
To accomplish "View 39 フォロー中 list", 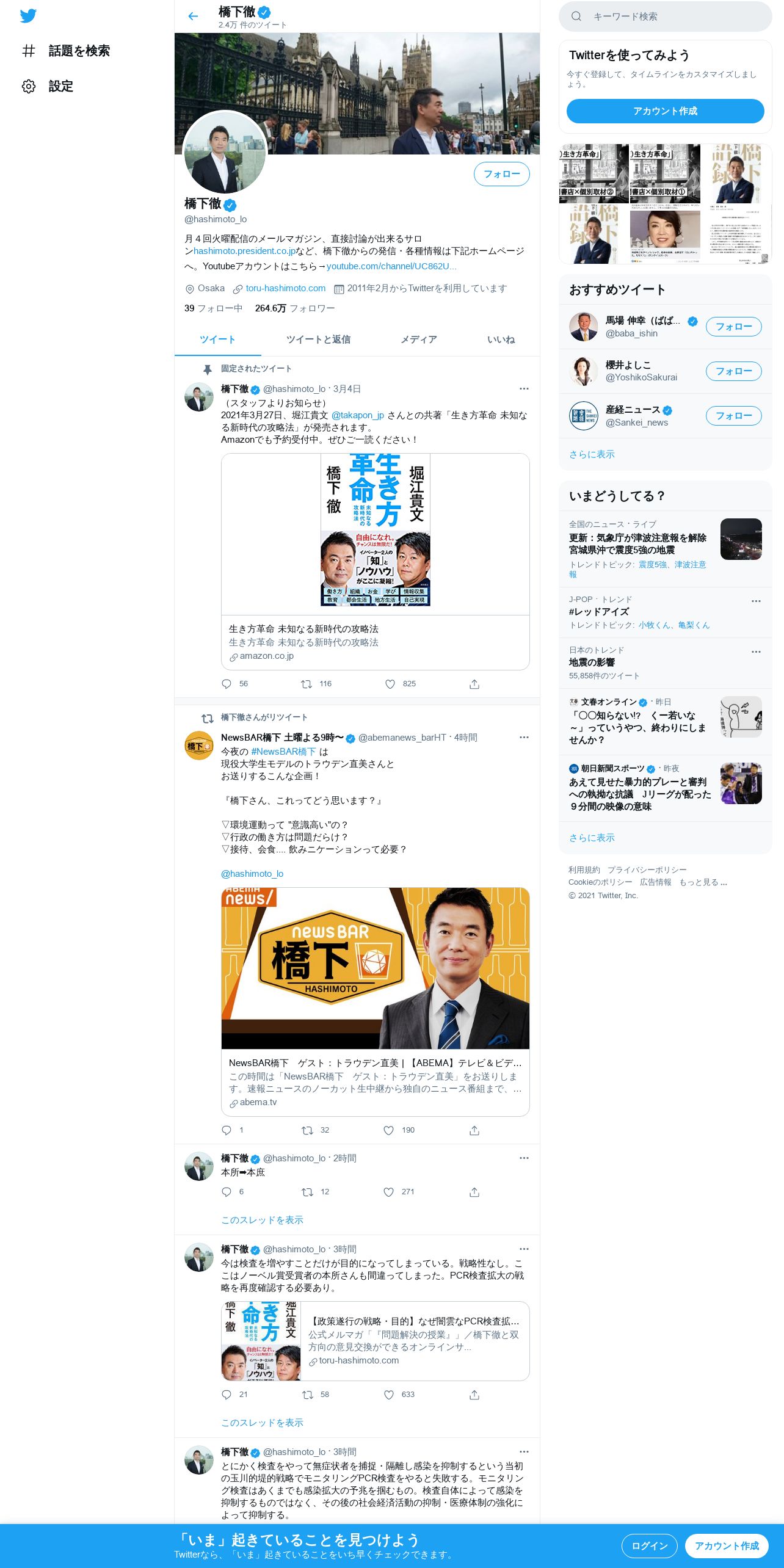I will [x=213, y=308].
